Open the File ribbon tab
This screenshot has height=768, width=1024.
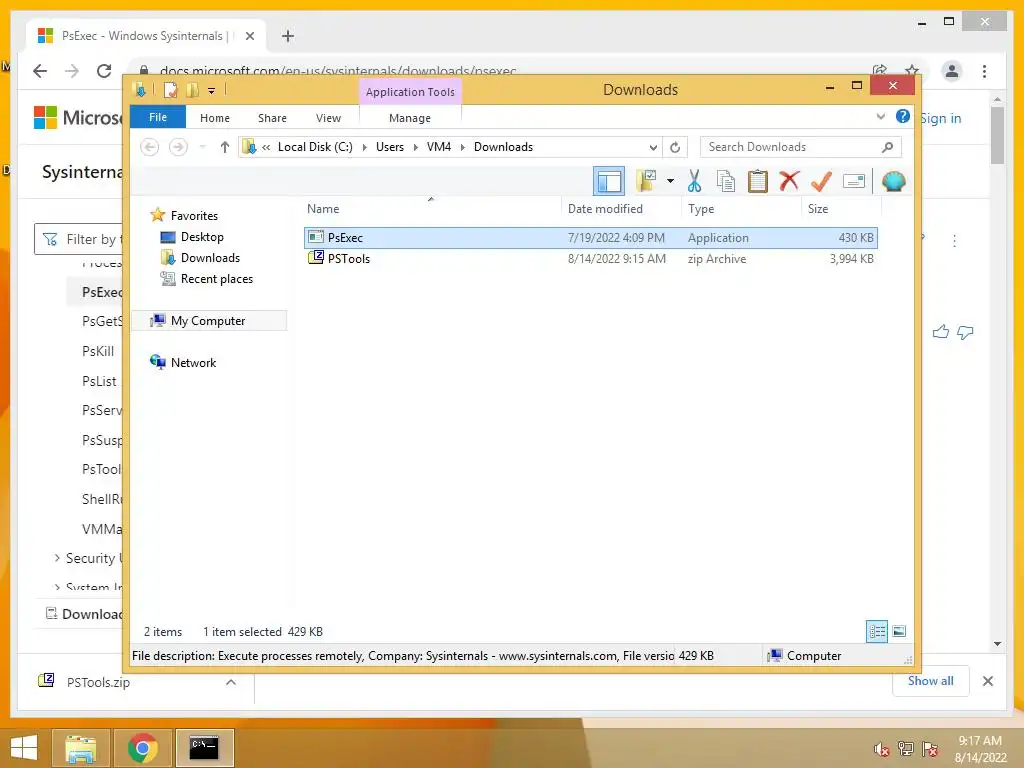158,118
